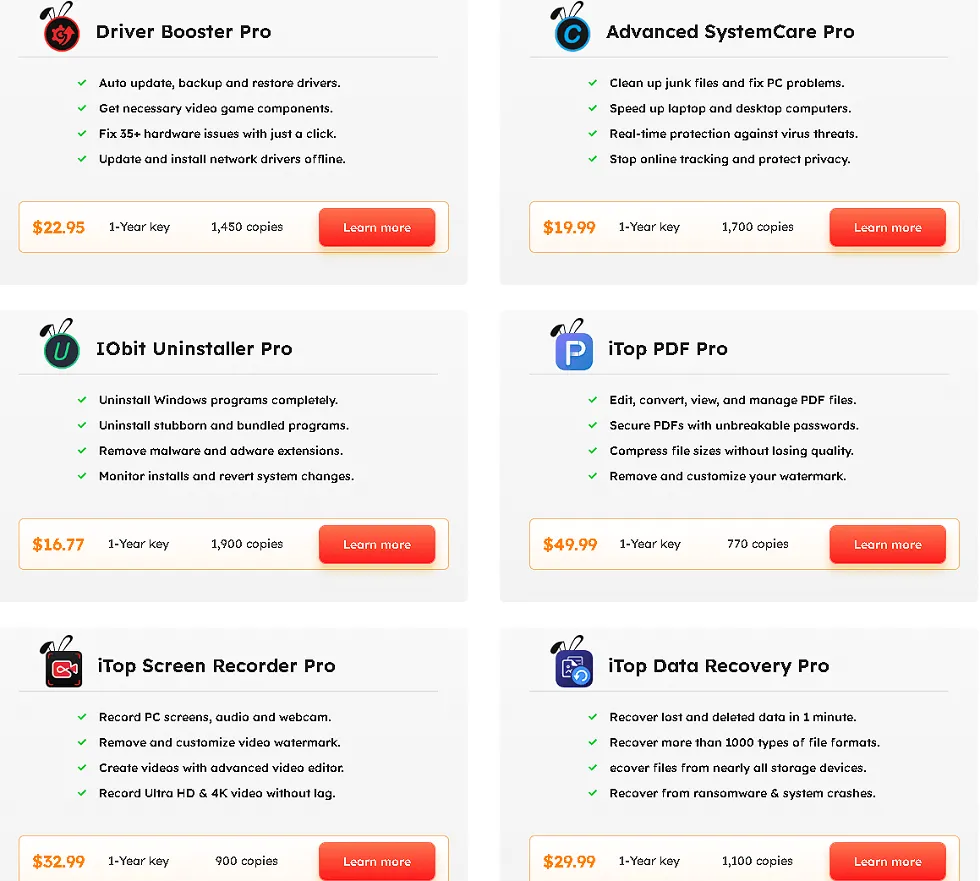Select the Driver Booster Pro title
This screenshot has width=980, height=881.
183,32
